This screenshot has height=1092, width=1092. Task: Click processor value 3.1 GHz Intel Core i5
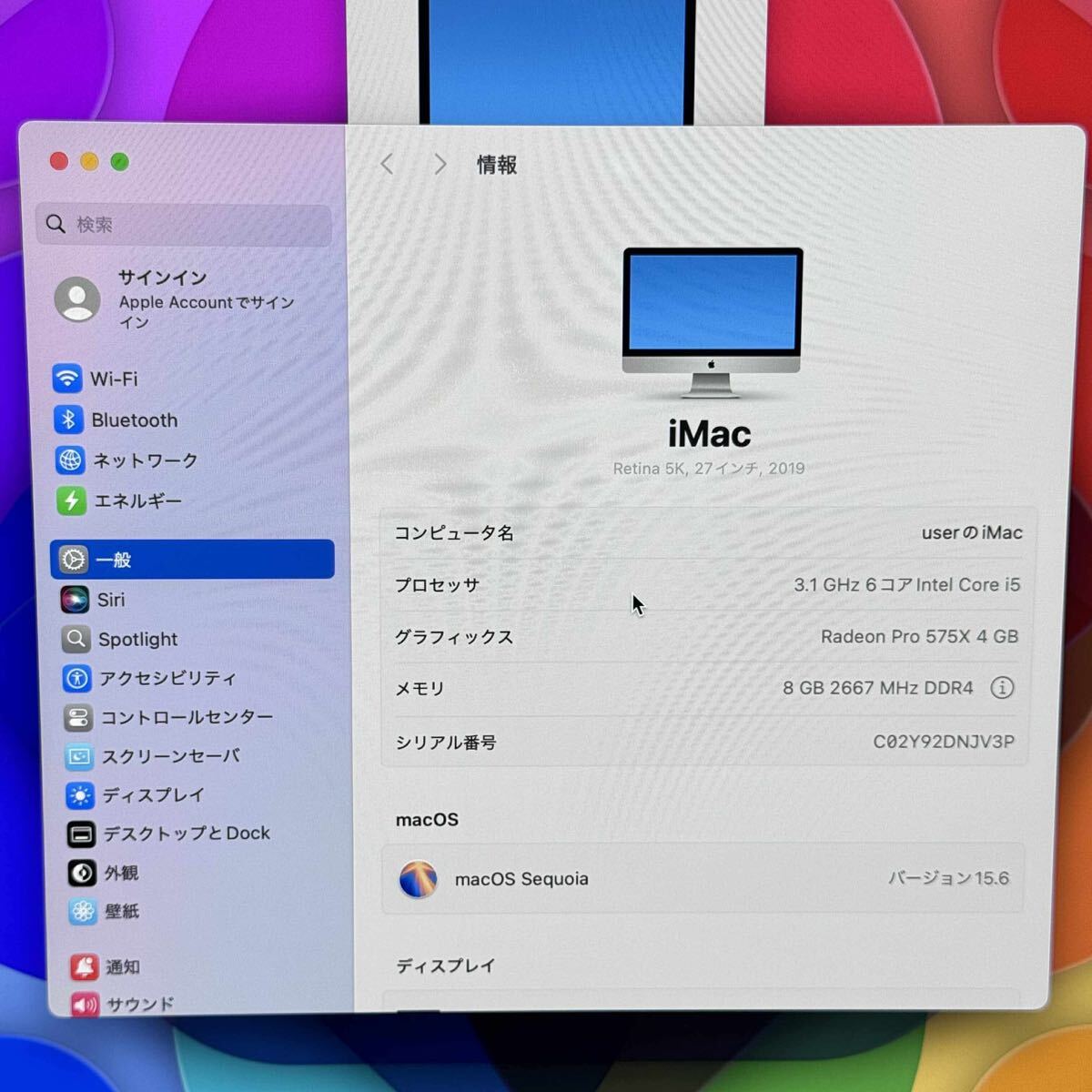pos(907,584)
